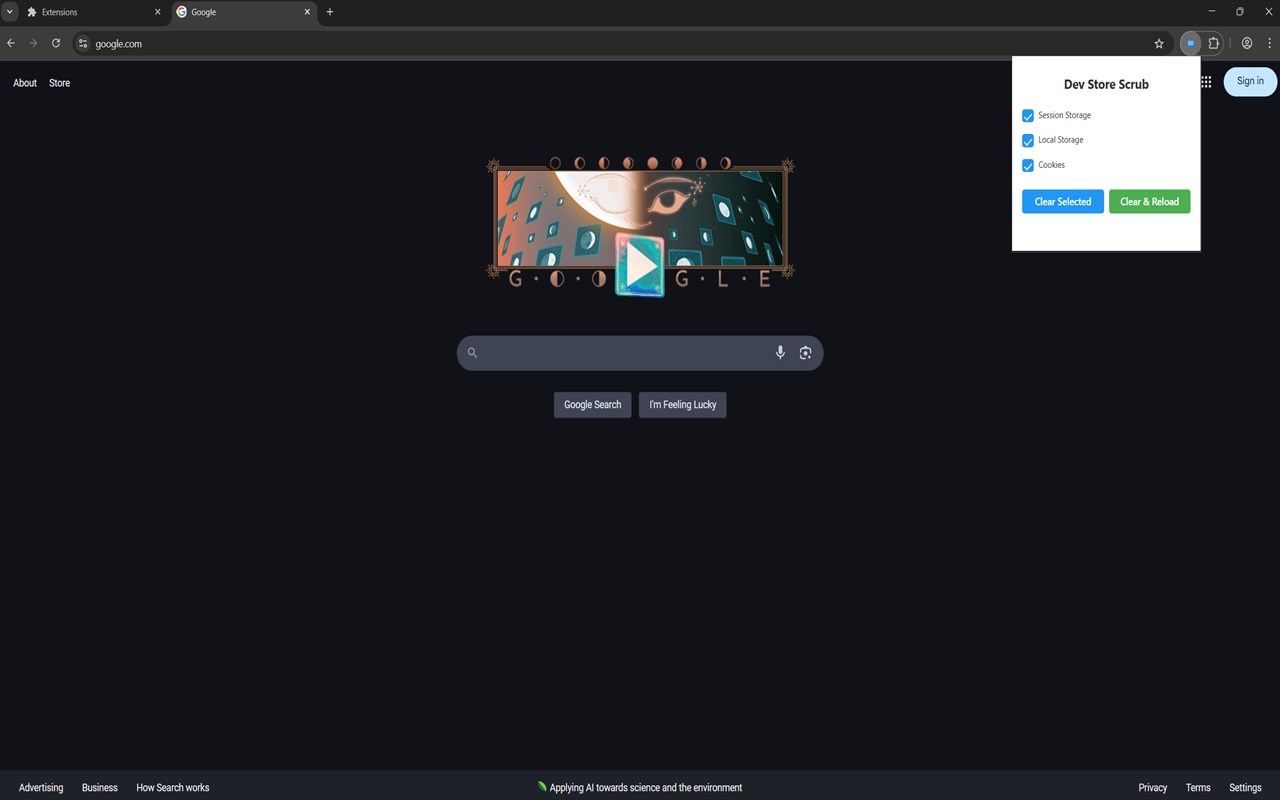Open the Advertising footer link

[x=41, y=787]
